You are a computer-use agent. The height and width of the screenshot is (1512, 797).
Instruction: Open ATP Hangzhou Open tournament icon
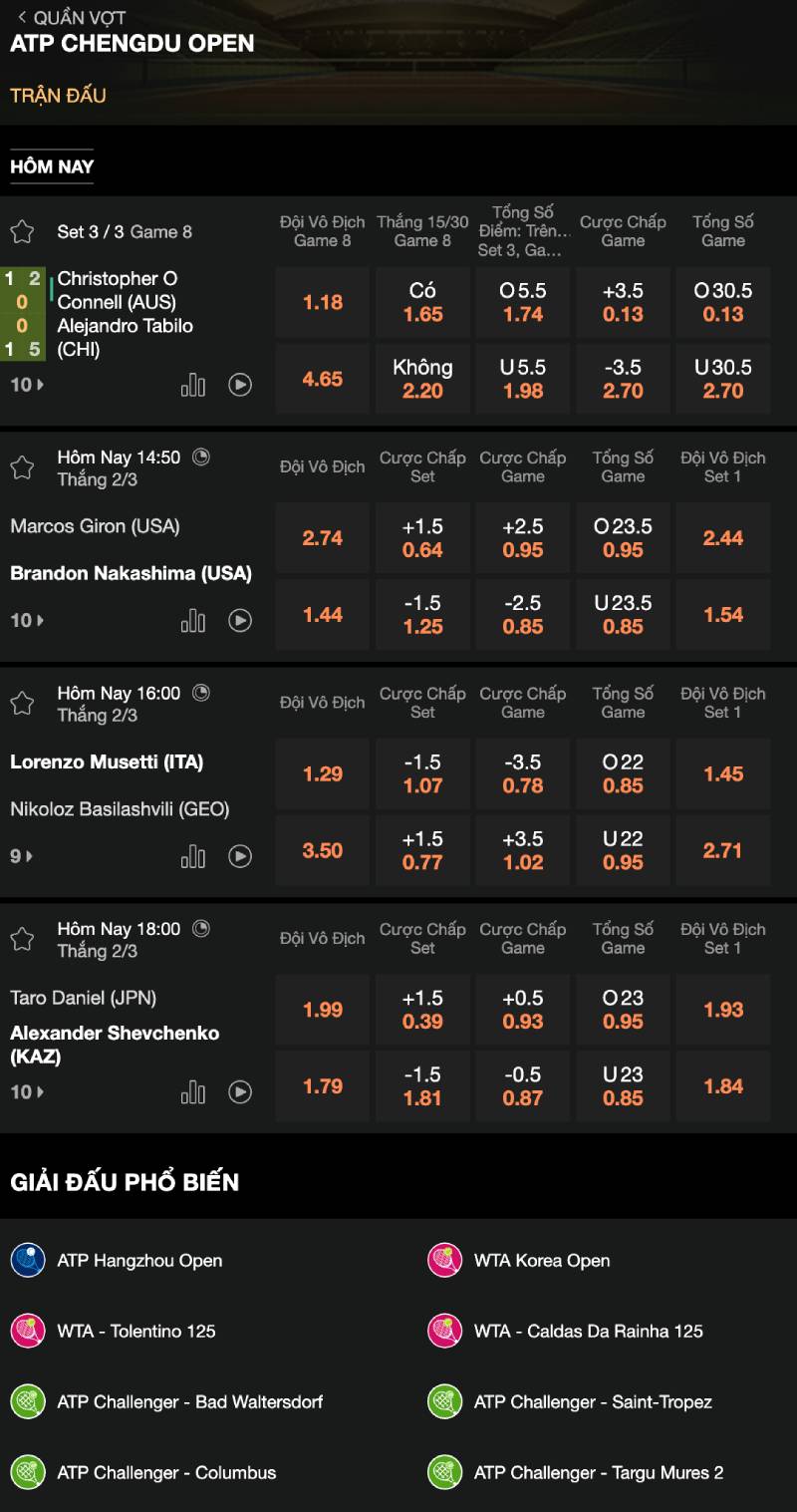[28, 1261]
